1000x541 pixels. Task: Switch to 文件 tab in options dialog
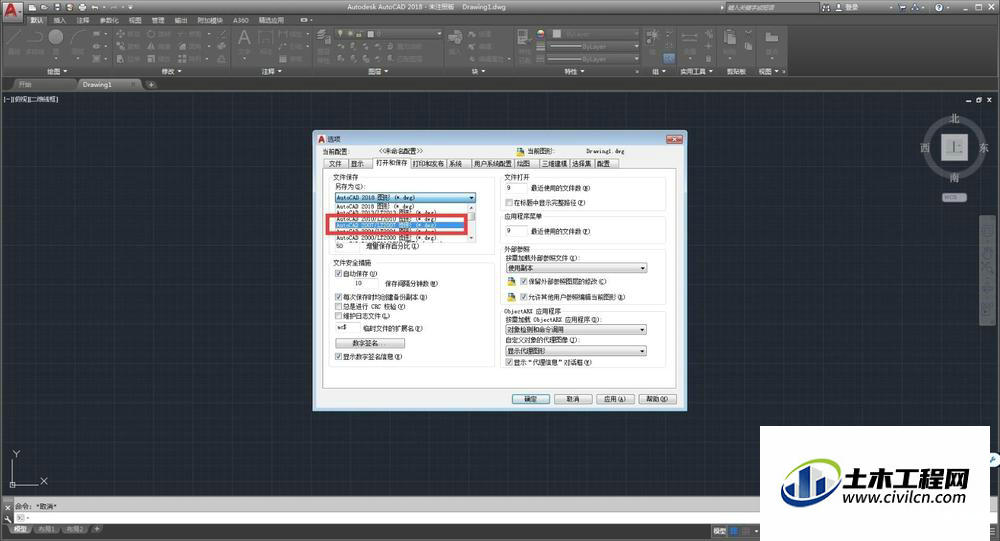[335, 164]
